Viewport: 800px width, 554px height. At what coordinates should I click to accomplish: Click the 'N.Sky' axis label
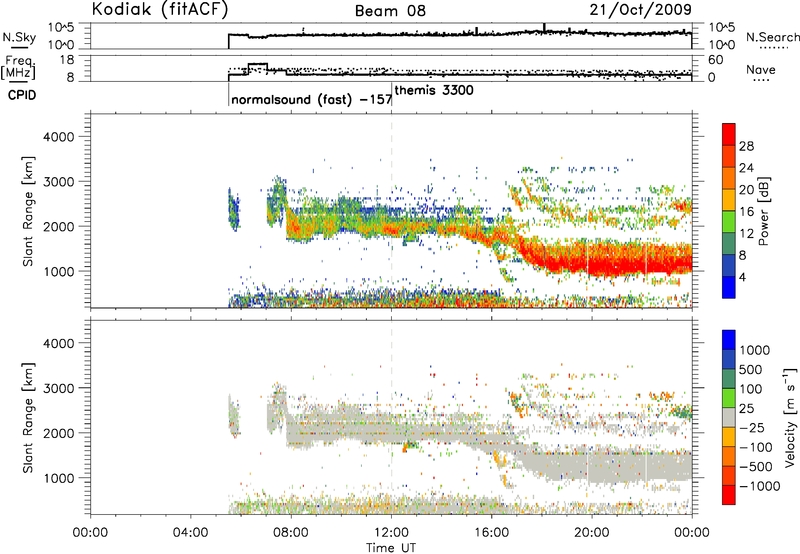19,37
